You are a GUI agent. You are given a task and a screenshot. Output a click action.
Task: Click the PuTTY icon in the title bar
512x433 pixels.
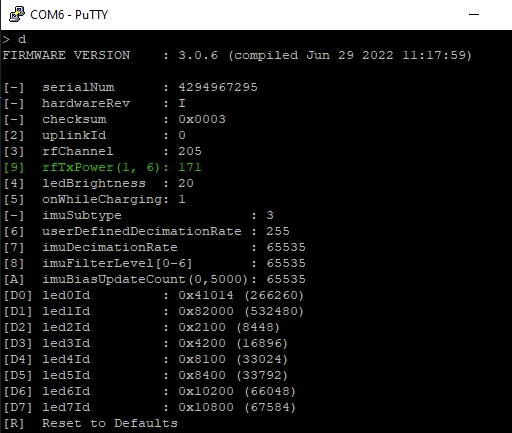17,15
